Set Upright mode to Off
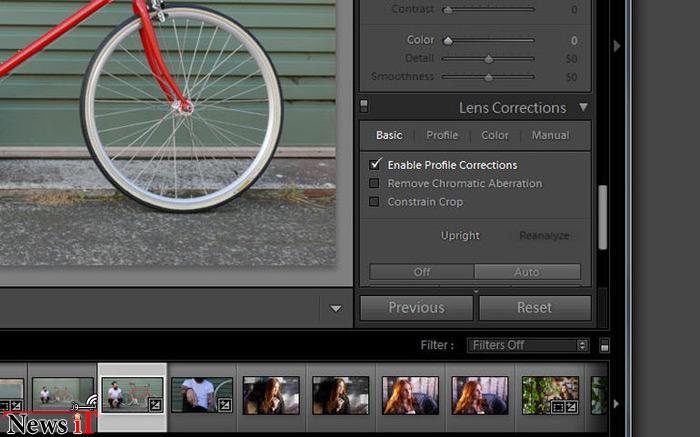Viewport: 700px width, 437px height. coord(422,271)
